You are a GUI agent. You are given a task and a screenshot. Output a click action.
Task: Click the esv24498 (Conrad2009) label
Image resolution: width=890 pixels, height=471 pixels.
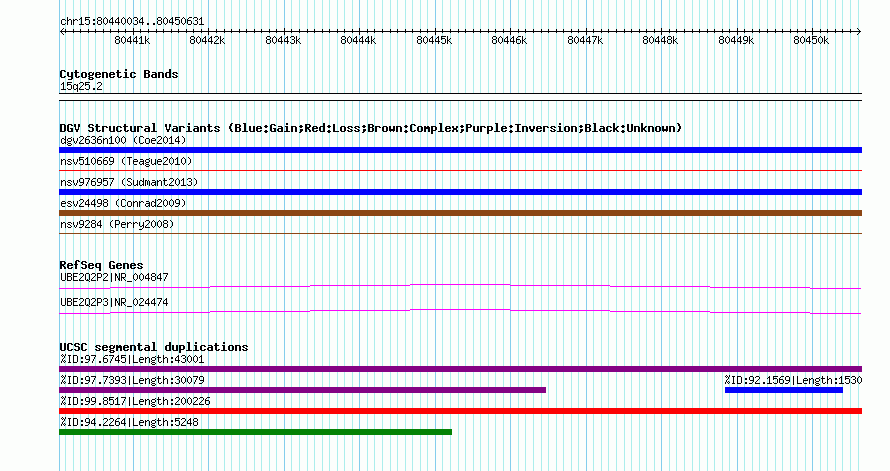coord(123,203)
